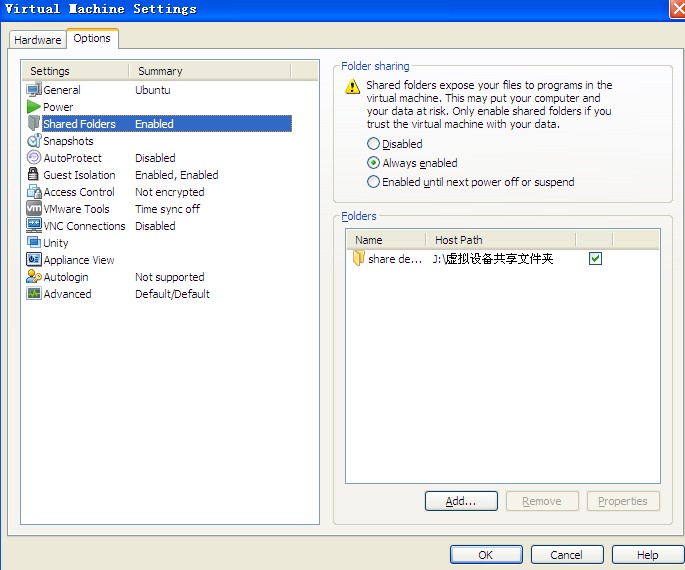Click the J:\ host path entry
This screenshot has height=570, width=685.
click(x=493, y=259)
